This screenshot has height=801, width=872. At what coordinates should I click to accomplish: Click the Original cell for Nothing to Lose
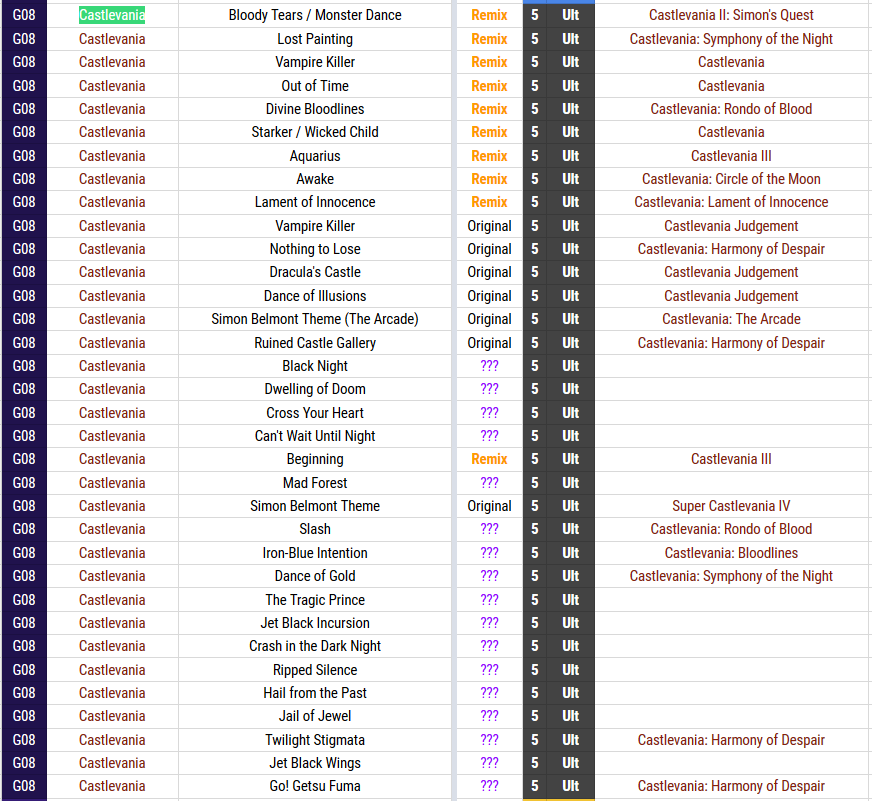tap(489, 249)
